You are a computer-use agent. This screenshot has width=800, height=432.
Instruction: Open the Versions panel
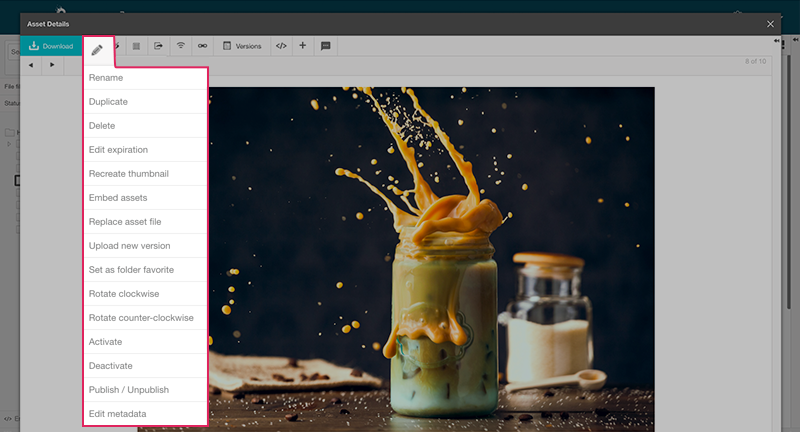click(x=242, y=46)
